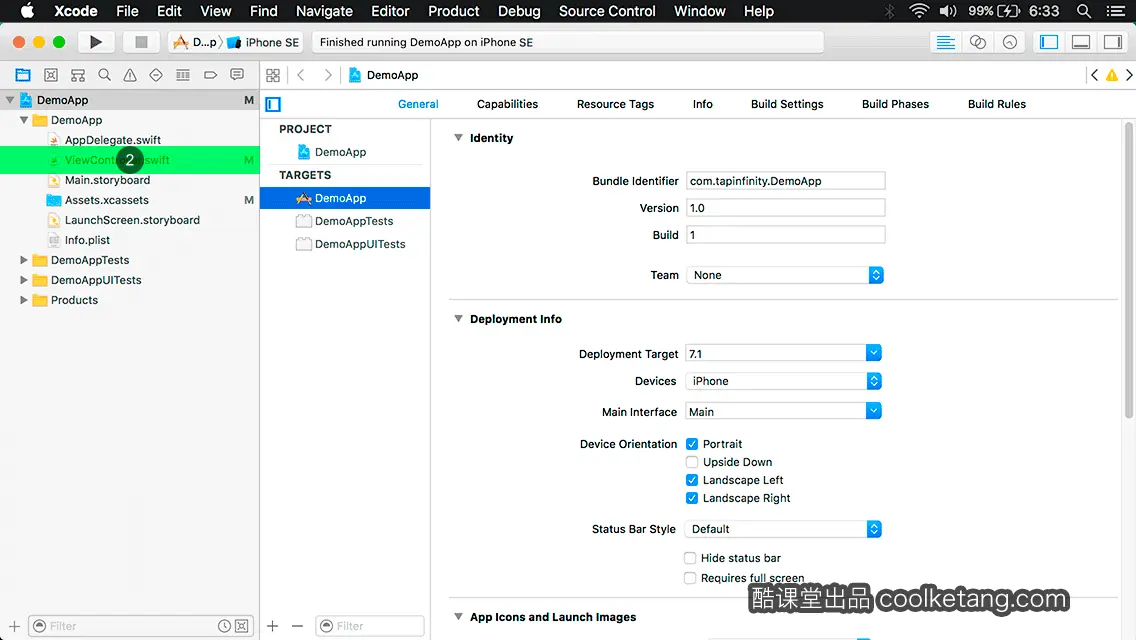The image size is (1136, 640).
Task: Go back in editor history
Action: (x=301, y=75)
